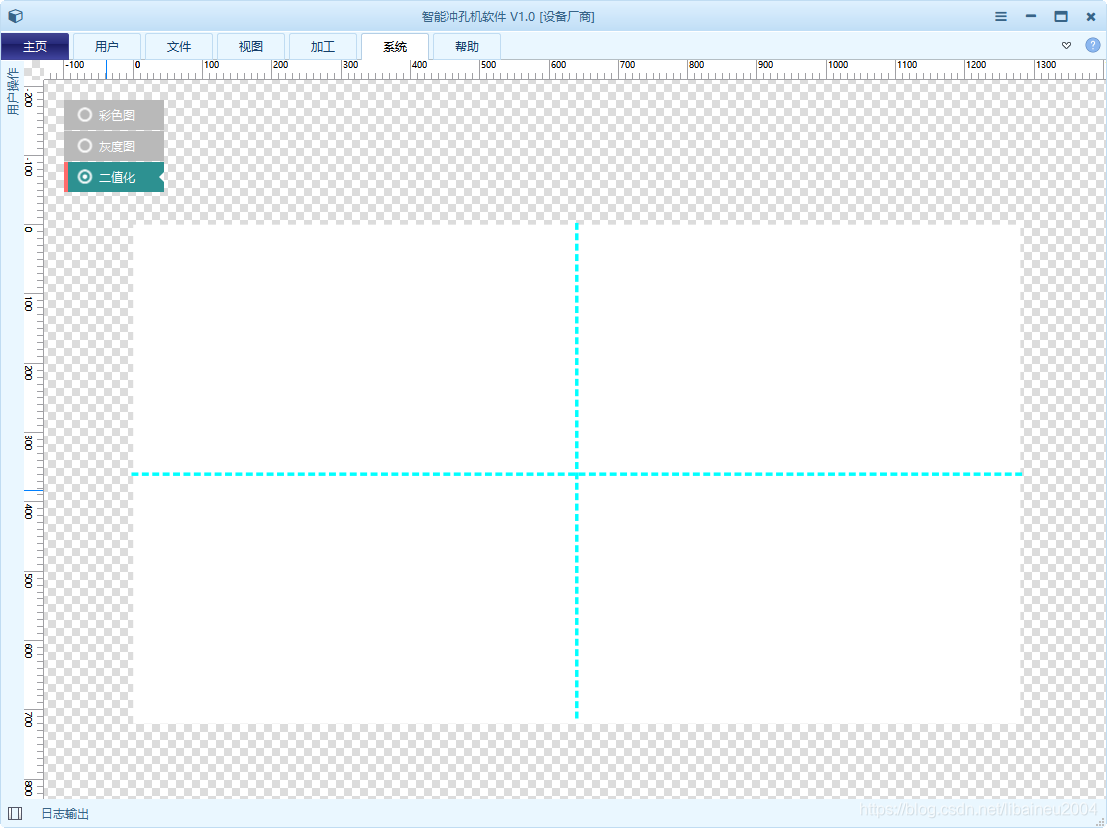Switch to the 加工 tab
Viewport: 1107px width, 828px height.
click(x=323, y=47)
